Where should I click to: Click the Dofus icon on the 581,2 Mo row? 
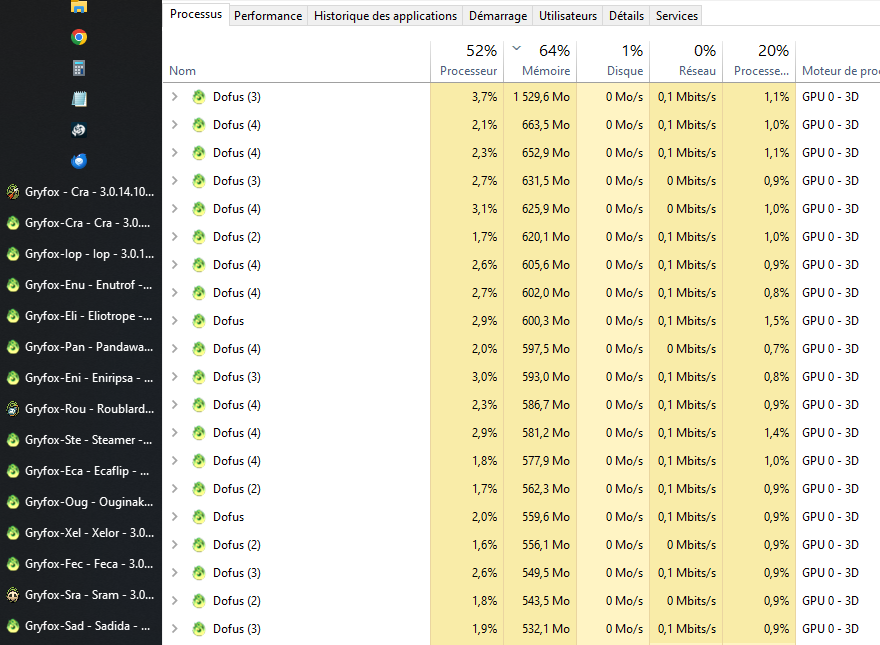199,433
